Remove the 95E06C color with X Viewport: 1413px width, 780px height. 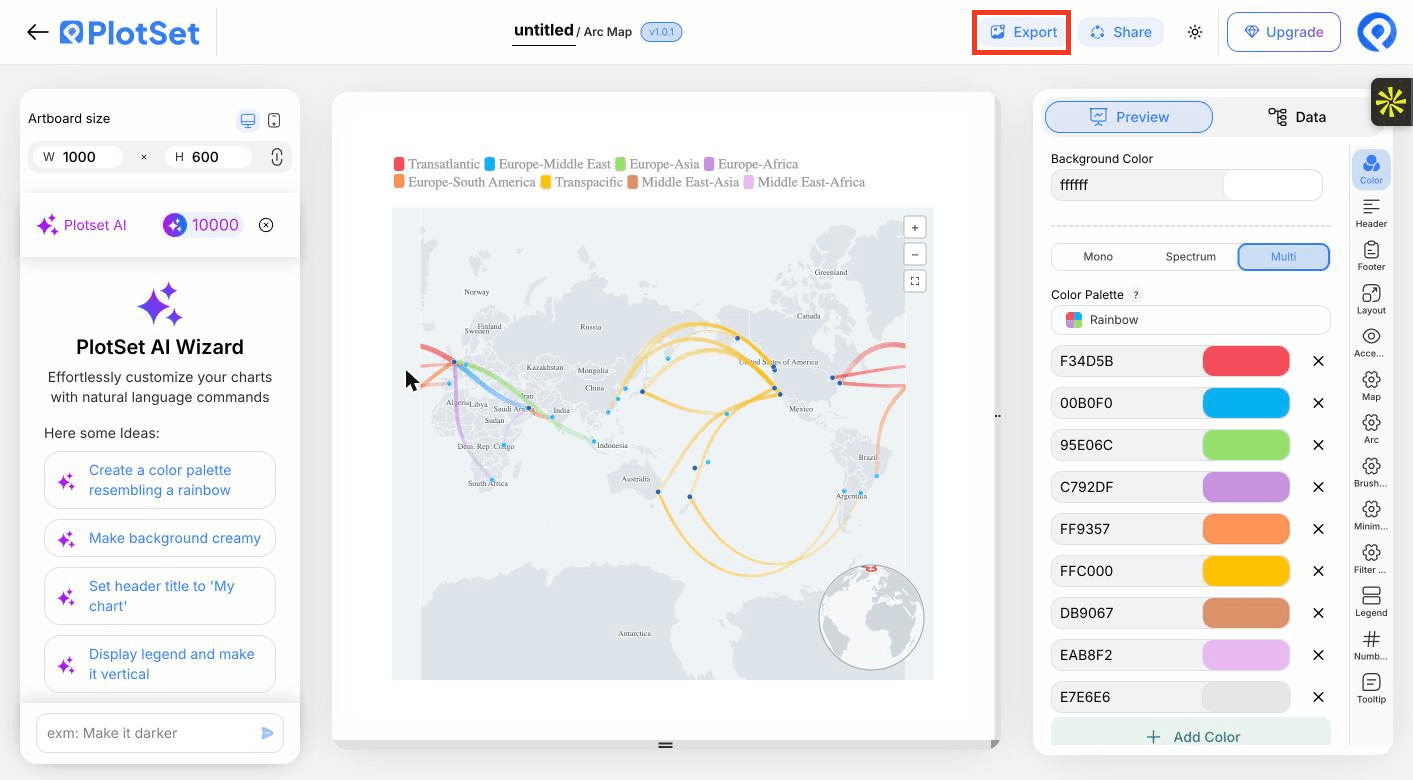pos(1318,445)
